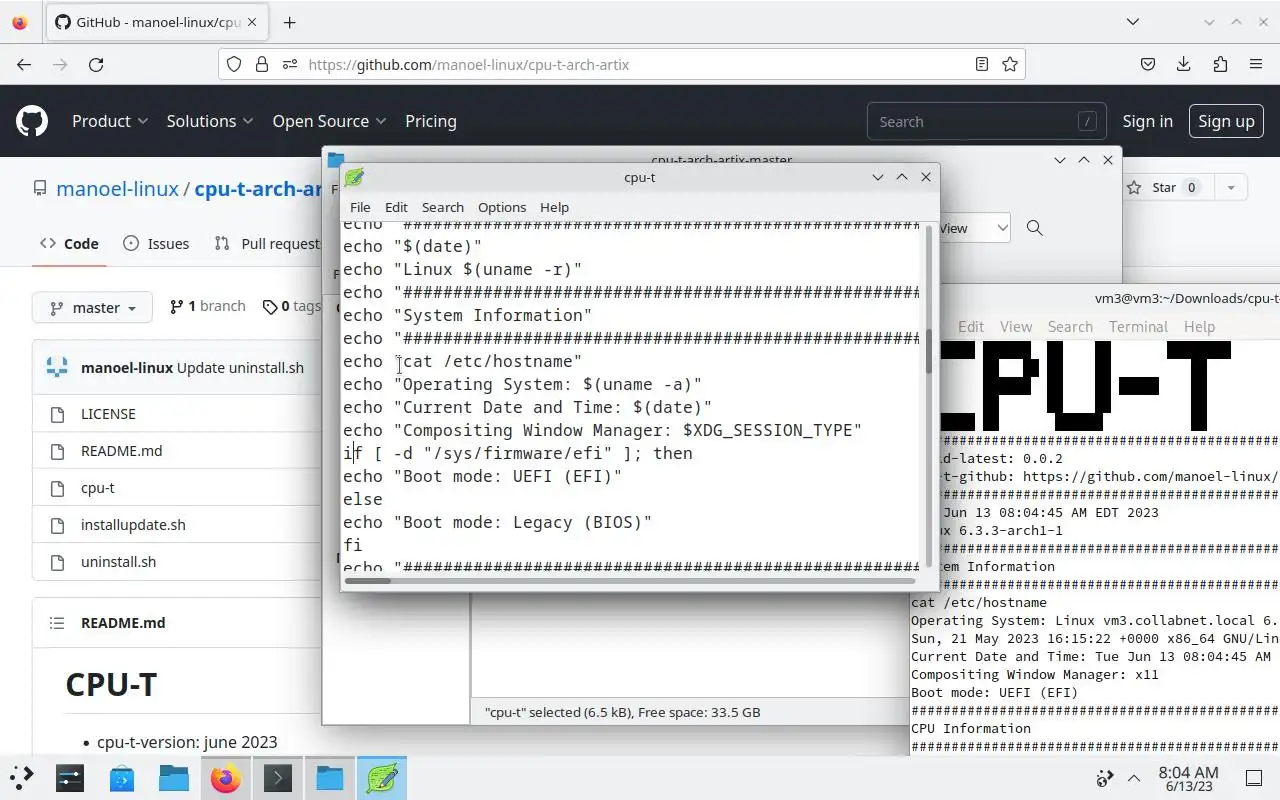Click the Sign in link
The width and height of the screenshot is (1280, 800).
(1147, 121)
